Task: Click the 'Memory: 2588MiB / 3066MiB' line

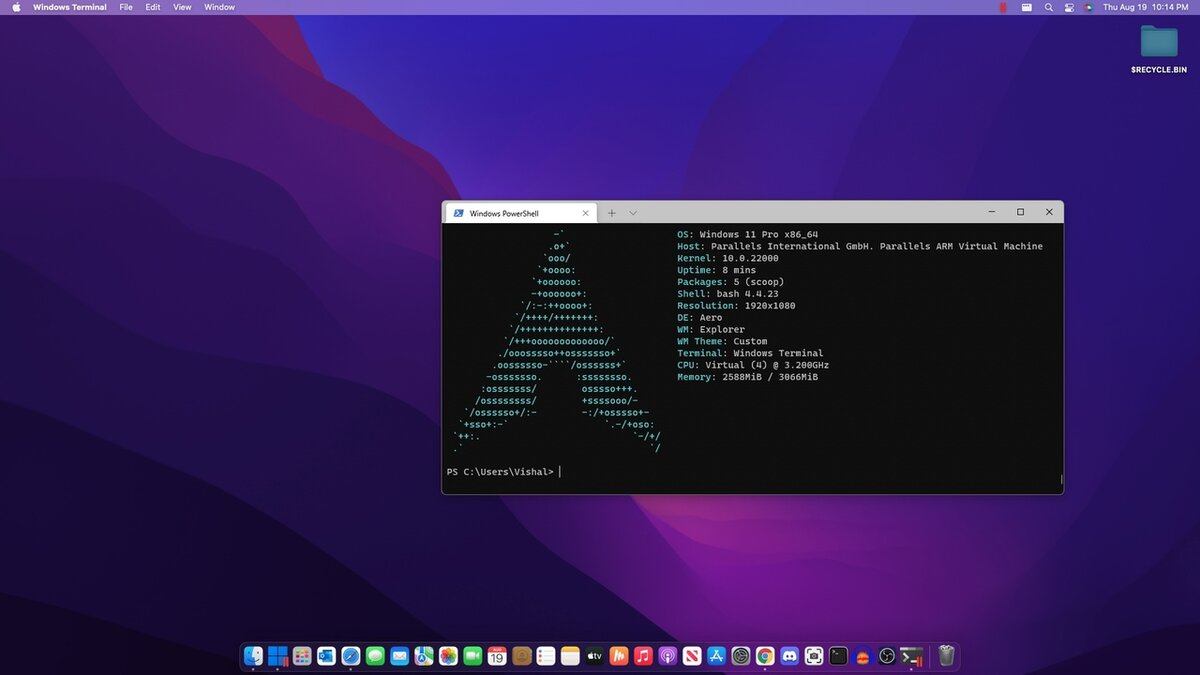Action: tap(747, 377)
